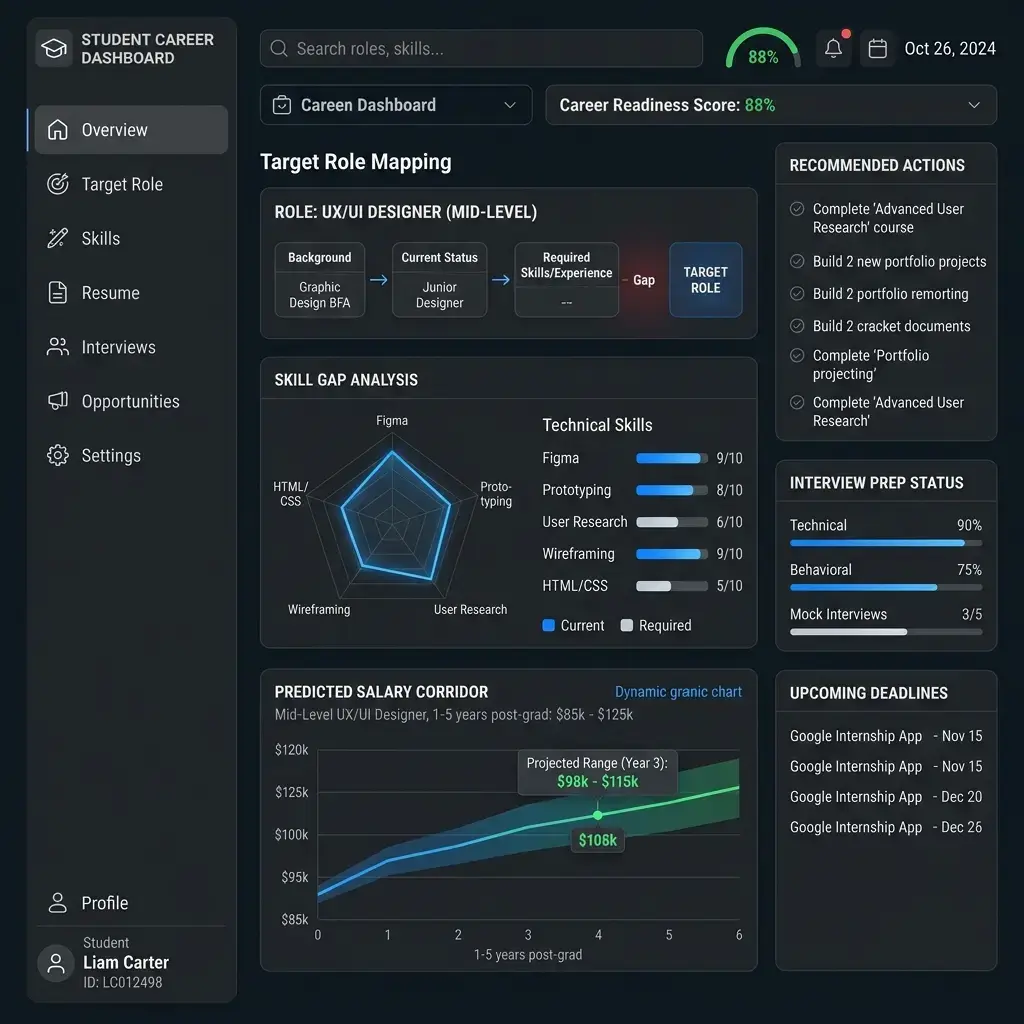
Task: Select the Resume document icon
Action: pyautogui.click(x=57, y=293)
